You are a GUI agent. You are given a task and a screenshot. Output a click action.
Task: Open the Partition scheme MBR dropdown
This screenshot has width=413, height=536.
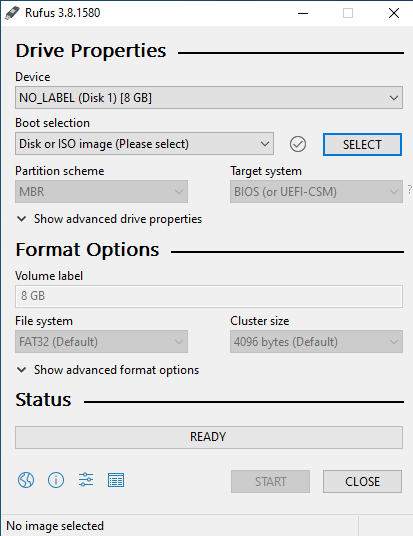[101, 191]
